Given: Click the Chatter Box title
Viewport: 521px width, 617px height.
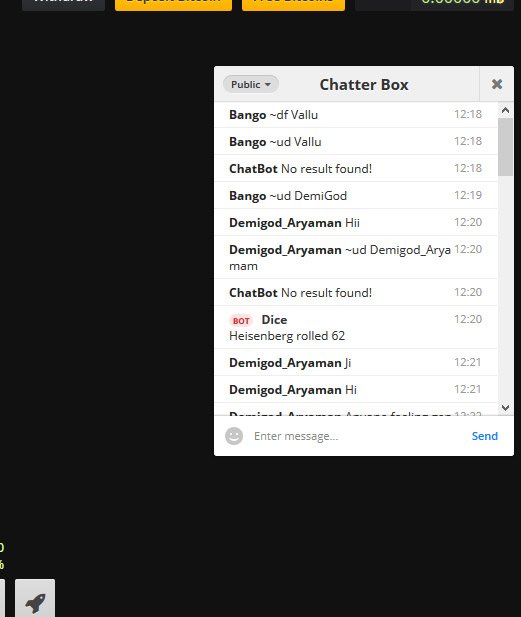Looking at the screenshot, I should [364, 85].
